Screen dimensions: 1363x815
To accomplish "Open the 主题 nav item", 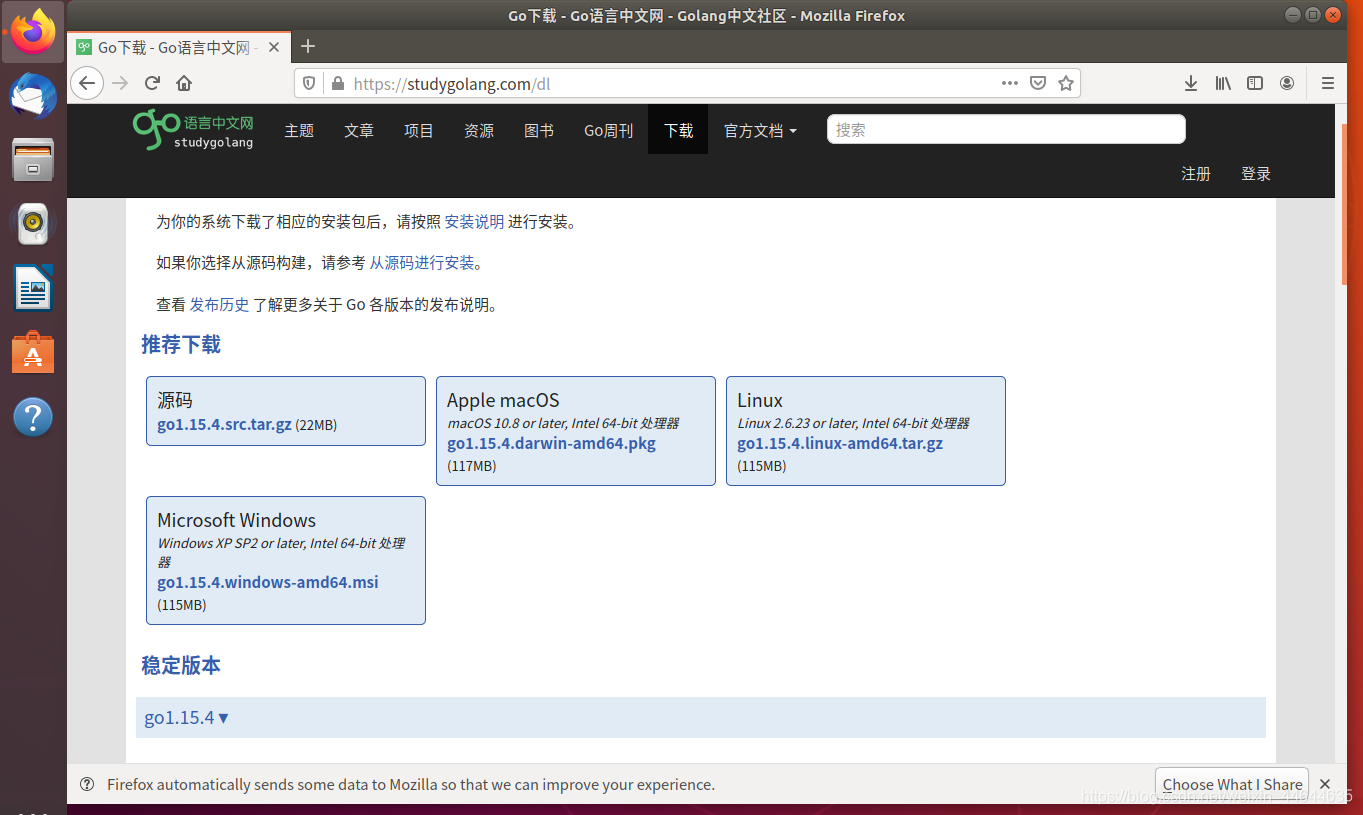I will click(299, 130).
